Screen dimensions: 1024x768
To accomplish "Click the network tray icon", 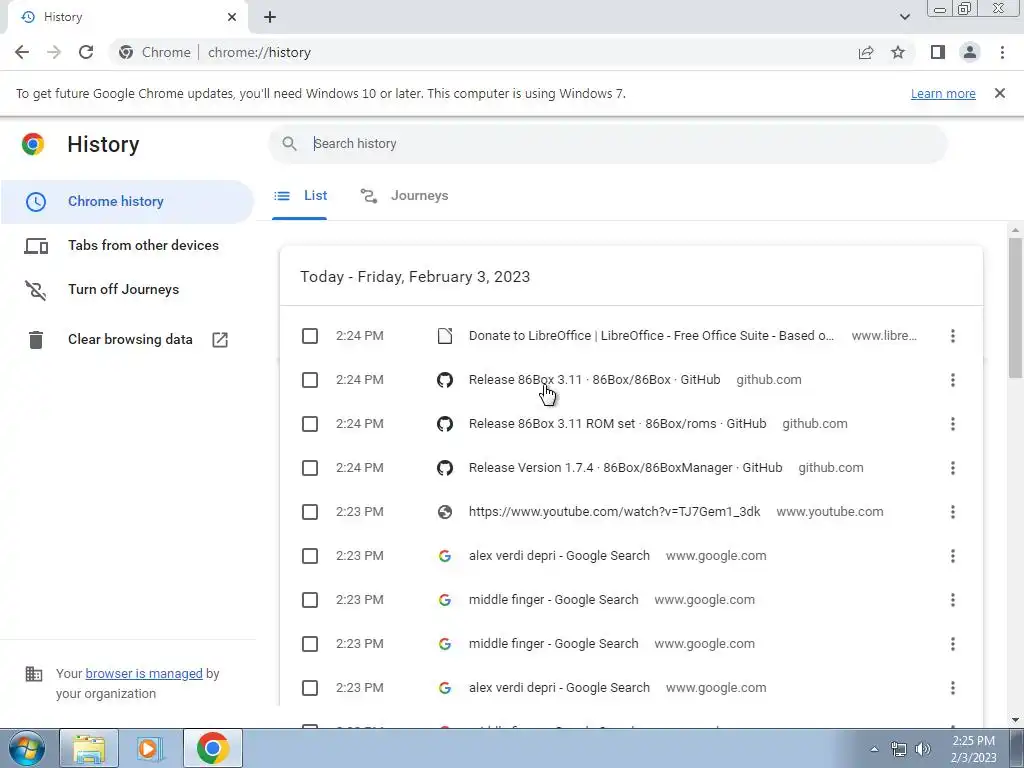I will pos(899,749).
